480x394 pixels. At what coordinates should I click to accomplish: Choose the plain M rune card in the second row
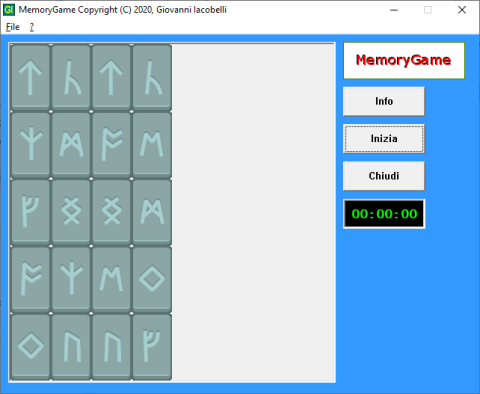click(152, 145)
